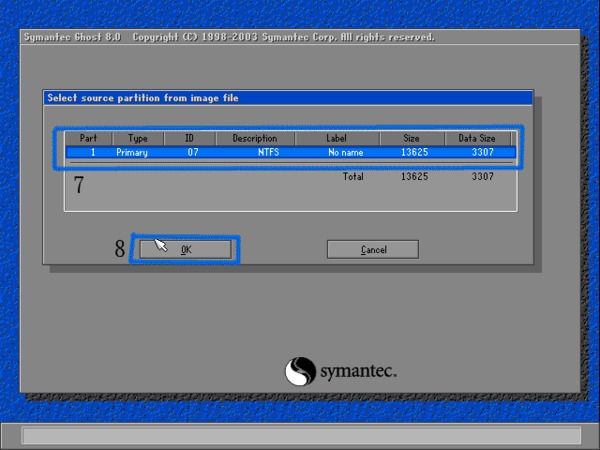Click the ID column header
This screenshot has width=600, height=450.
[190, 138]
